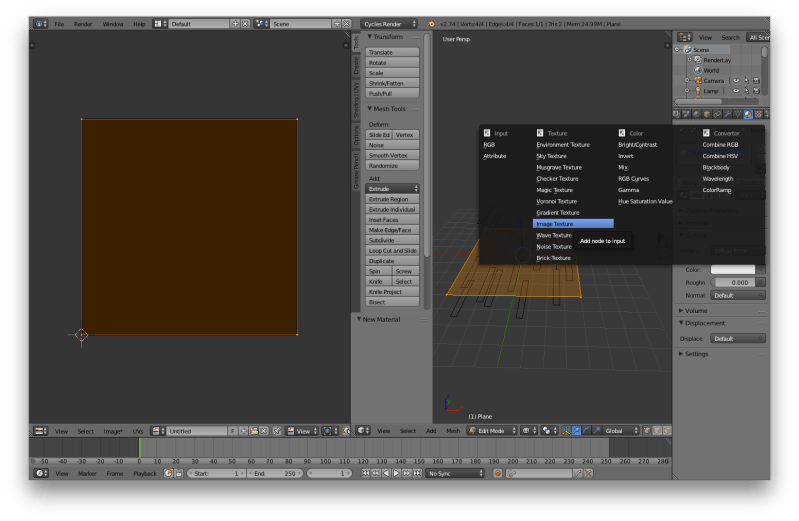Screen dimensions: 799x521
Task: Expand the RenderLayers tree item
Action: coord(689,60)
